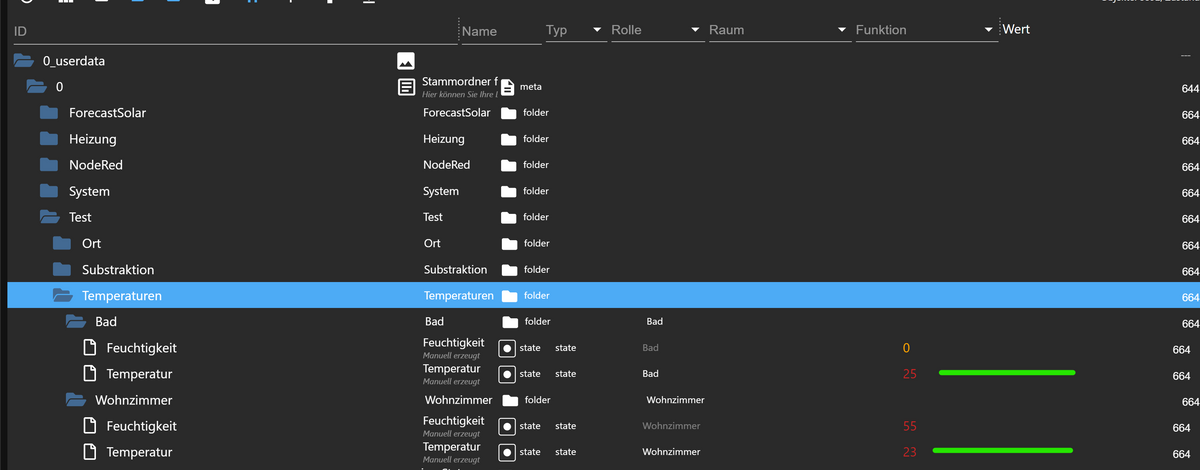Click the 'meta' type label

coord(531,87)
